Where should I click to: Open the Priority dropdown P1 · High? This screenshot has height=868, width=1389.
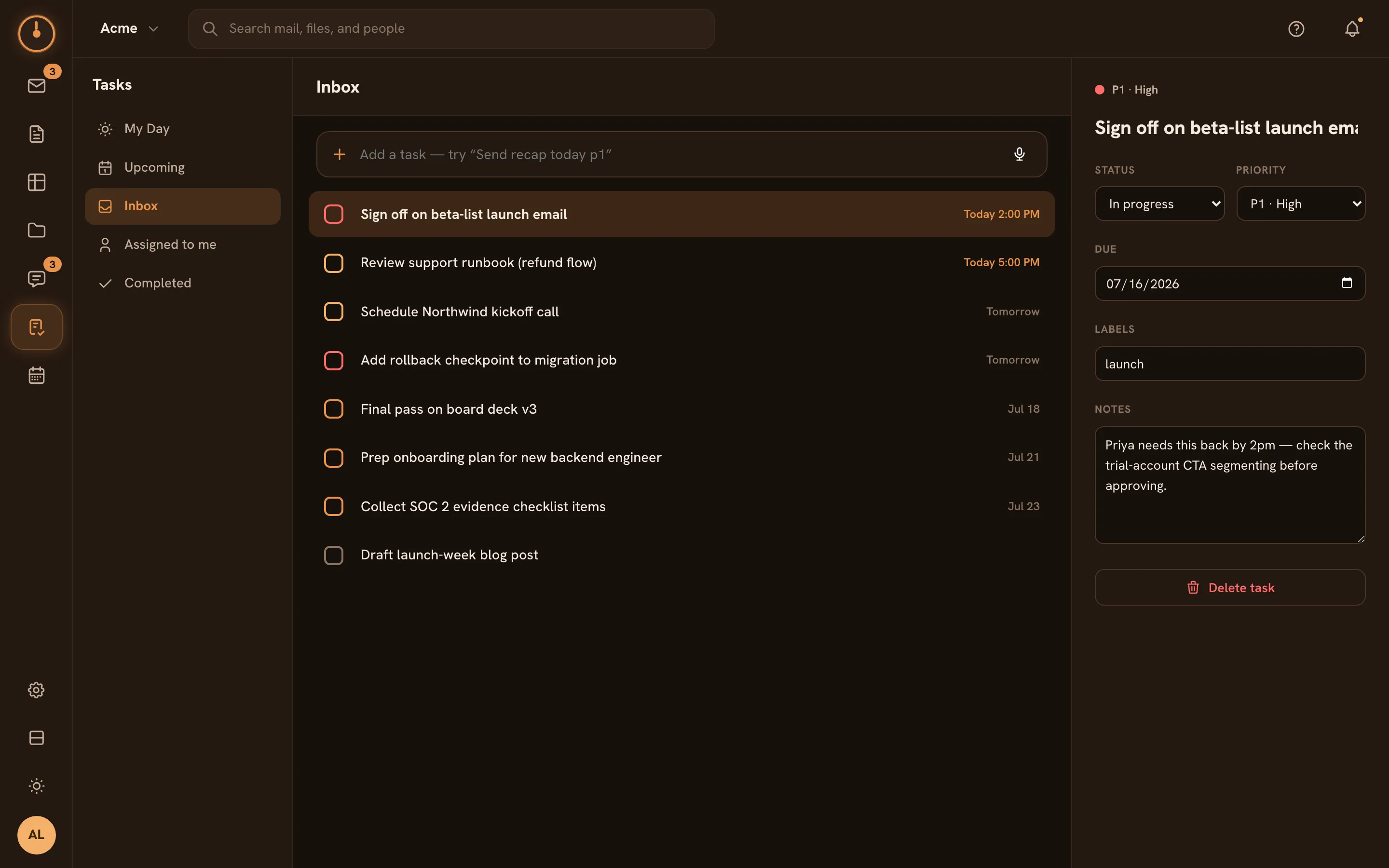pyautogui.click(x=1301, y=204)
